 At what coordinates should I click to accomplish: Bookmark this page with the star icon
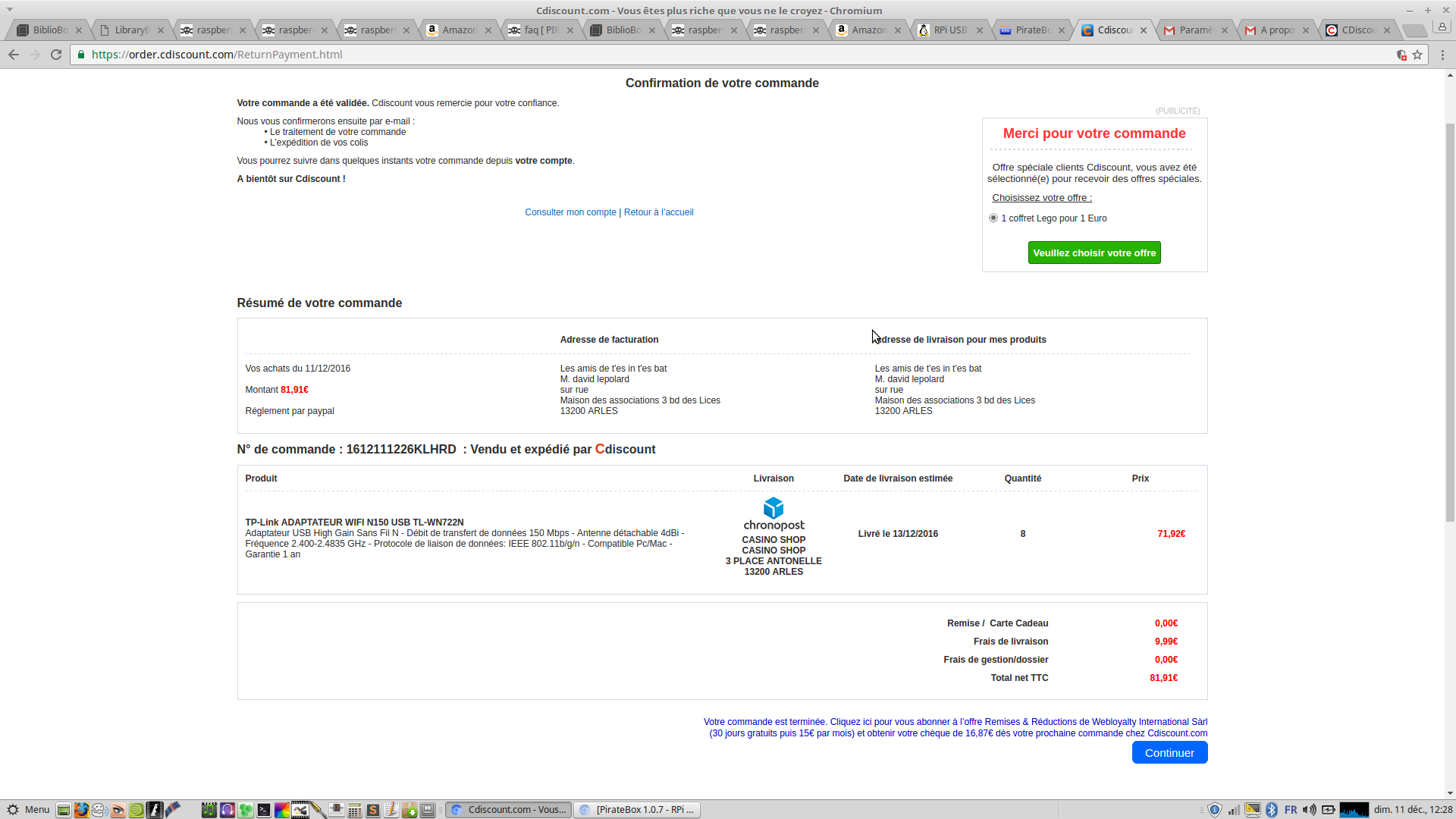pos(1417,55)
